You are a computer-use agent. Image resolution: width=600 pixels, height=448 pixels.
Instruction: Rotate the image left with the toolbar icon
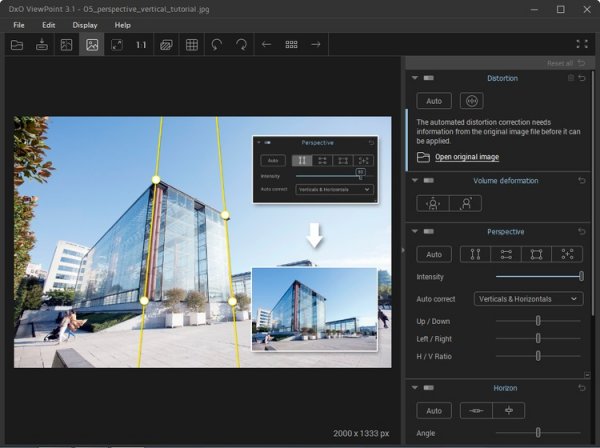pyautogui.click(x=217, y=45)
